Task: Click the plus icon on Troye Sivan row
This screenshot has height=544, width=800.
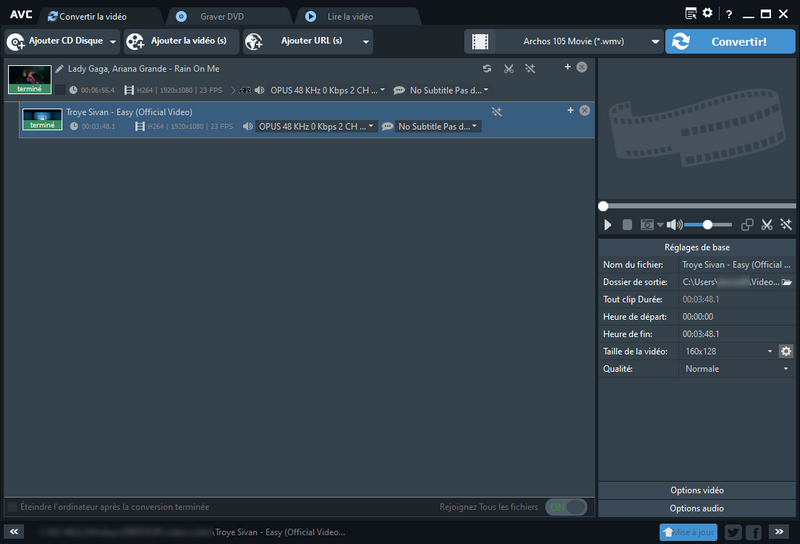Action: point(570,110)
